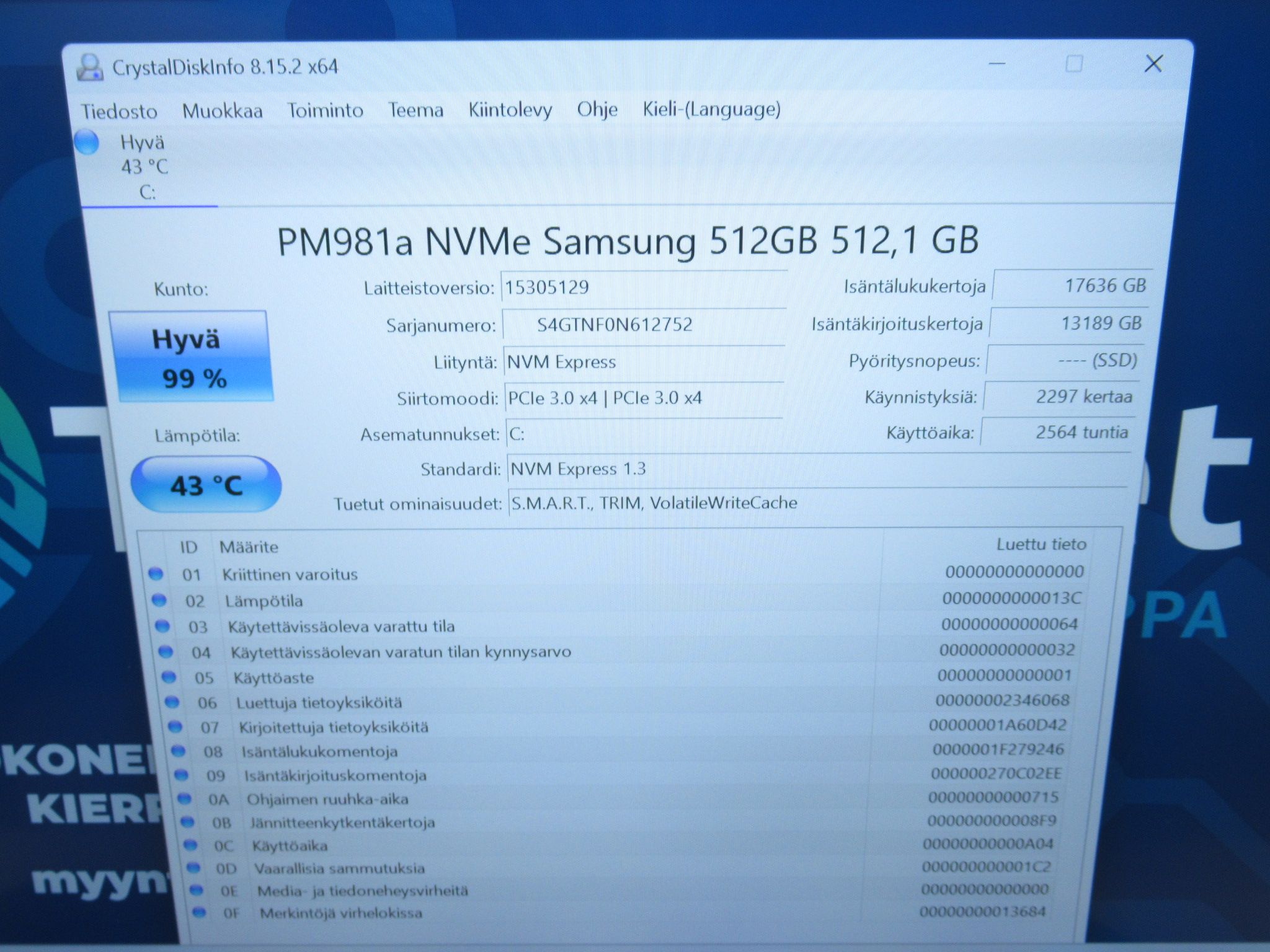Open the Tiedosto menu
The image size is (1270, 952).
(x=119, y=112)
